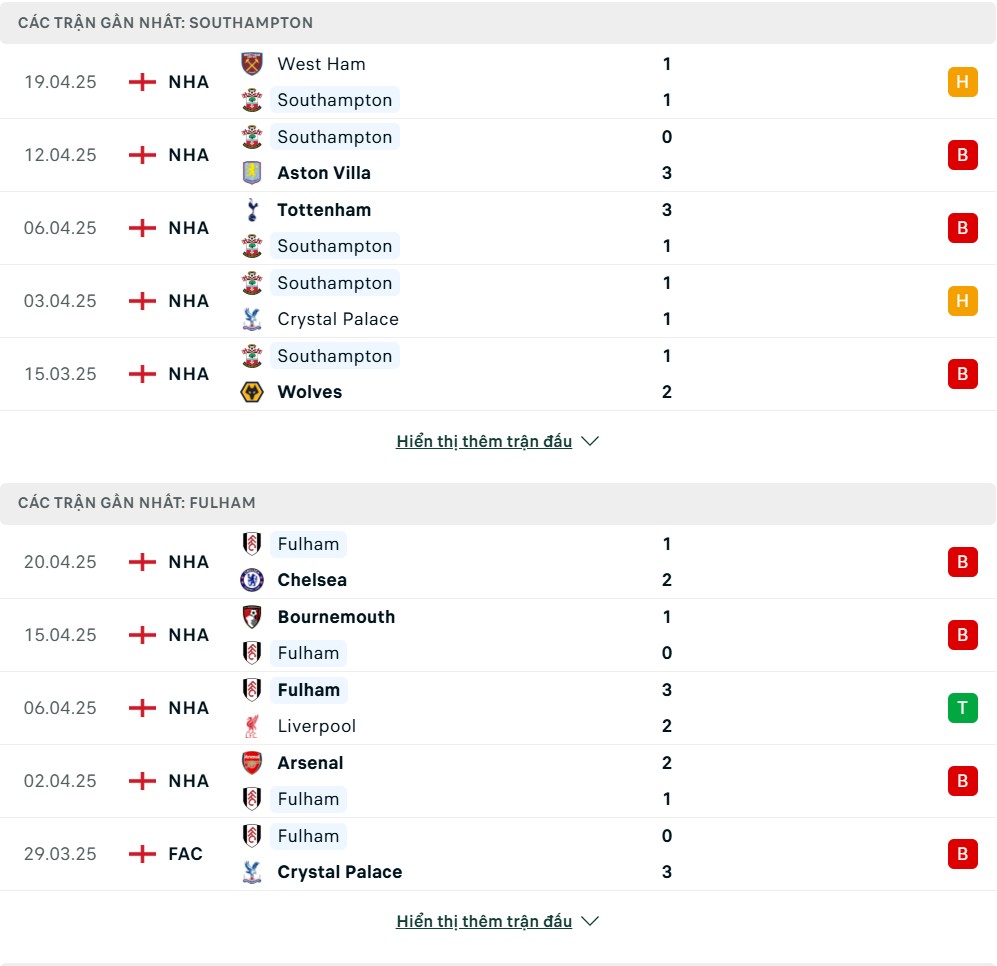
Task: Click the Bournemouth club crest
Action: coord(252,617)
